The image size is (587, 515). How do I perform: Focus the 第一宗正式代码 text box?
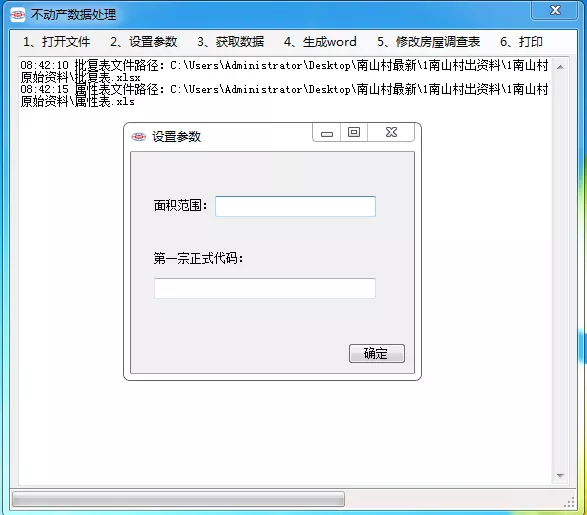[x=265, y=288]
